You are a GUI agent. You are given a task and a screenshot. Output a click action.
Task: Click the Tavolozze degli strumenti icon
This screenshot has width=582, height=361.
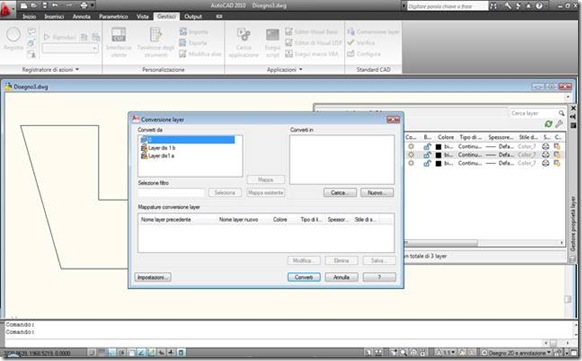click(156, 35)
